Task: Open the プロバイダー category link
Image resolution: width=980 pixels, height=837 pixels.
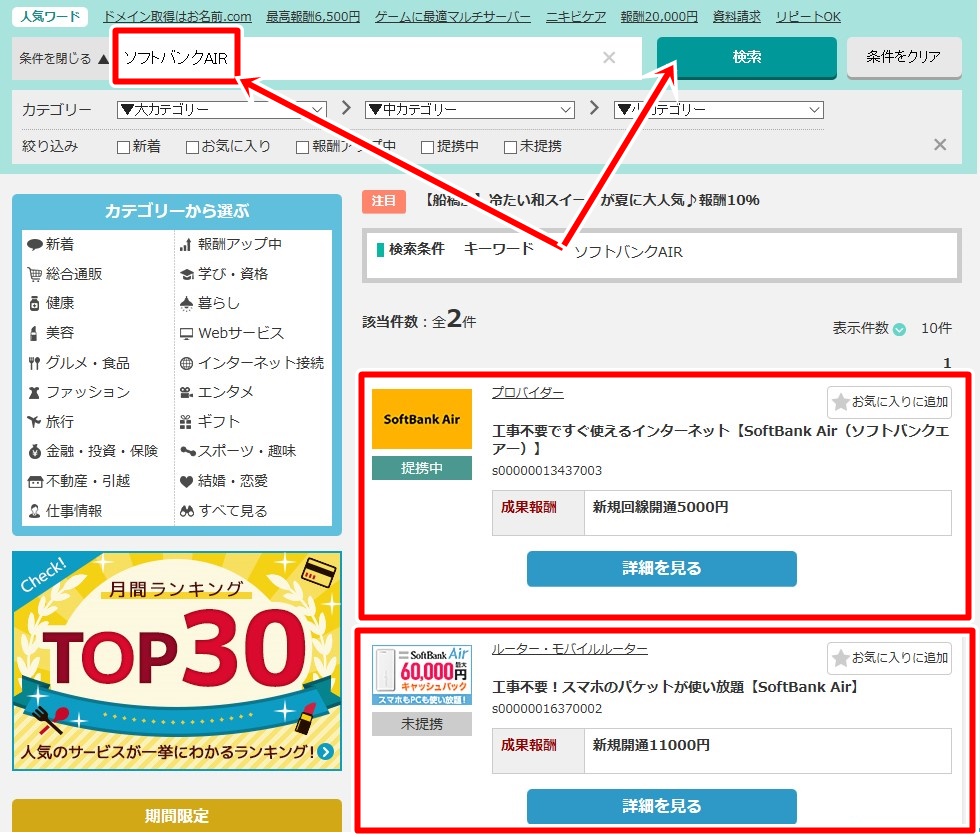Action: pos(528,393)
